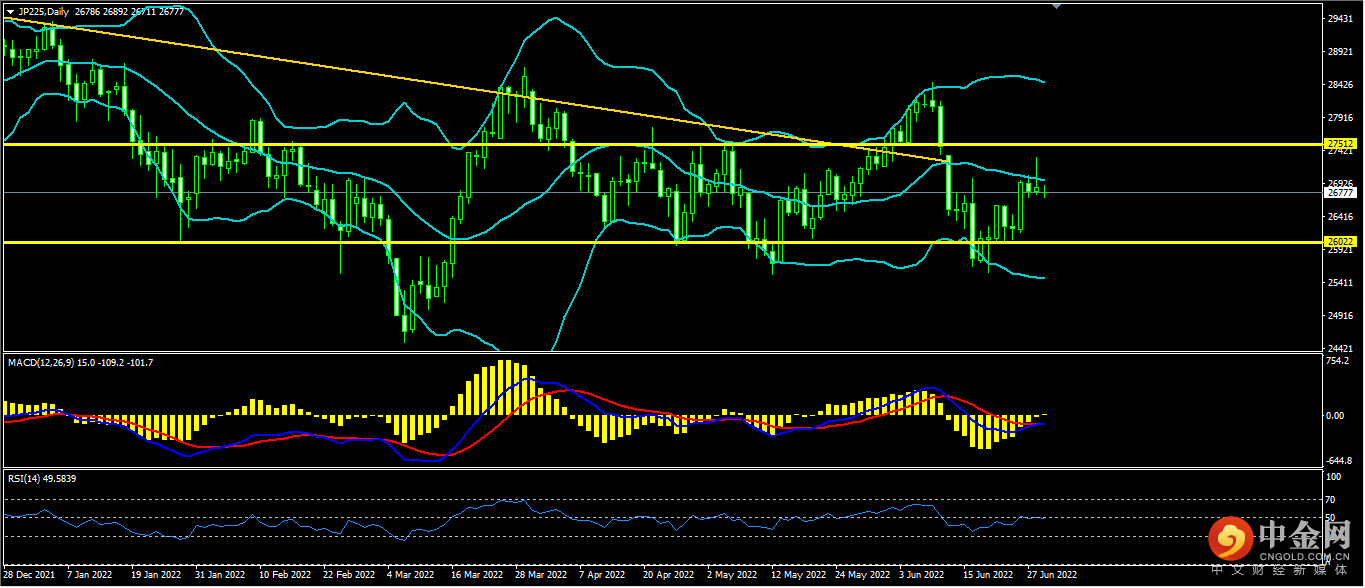
Task: Click the 24916 price scale value
Action: 1338,316
